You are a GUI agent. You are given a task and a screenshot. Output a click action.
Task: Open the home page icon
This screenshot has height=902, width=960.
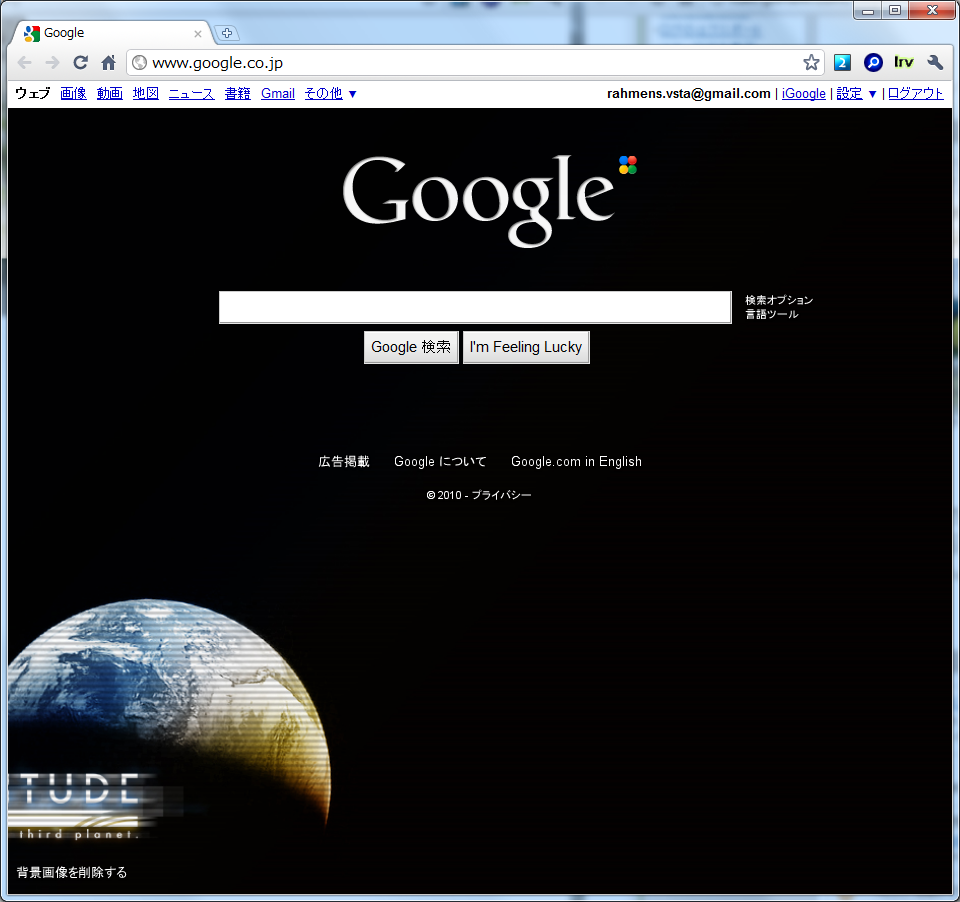click(108, 62)
